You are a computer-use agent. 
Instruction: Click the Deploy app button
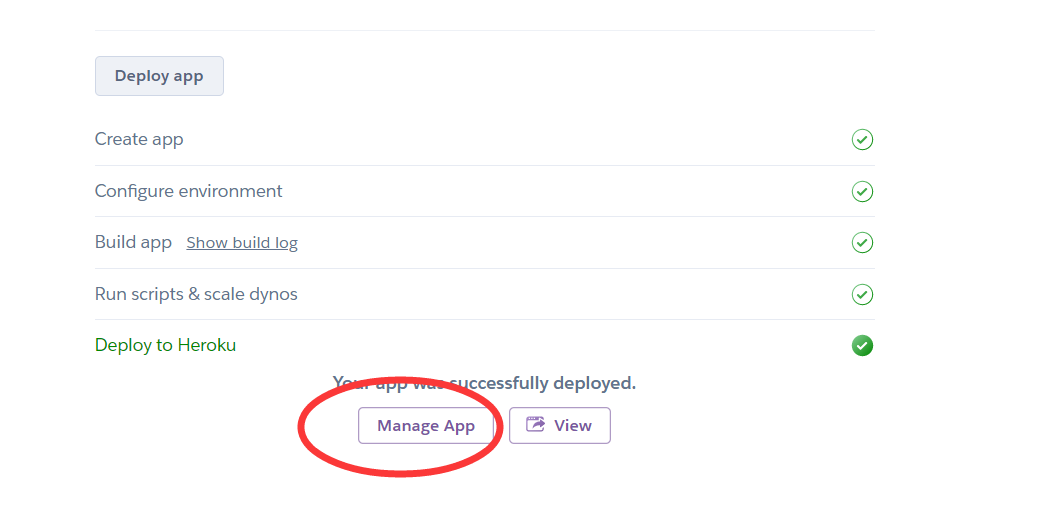point(159,76)
